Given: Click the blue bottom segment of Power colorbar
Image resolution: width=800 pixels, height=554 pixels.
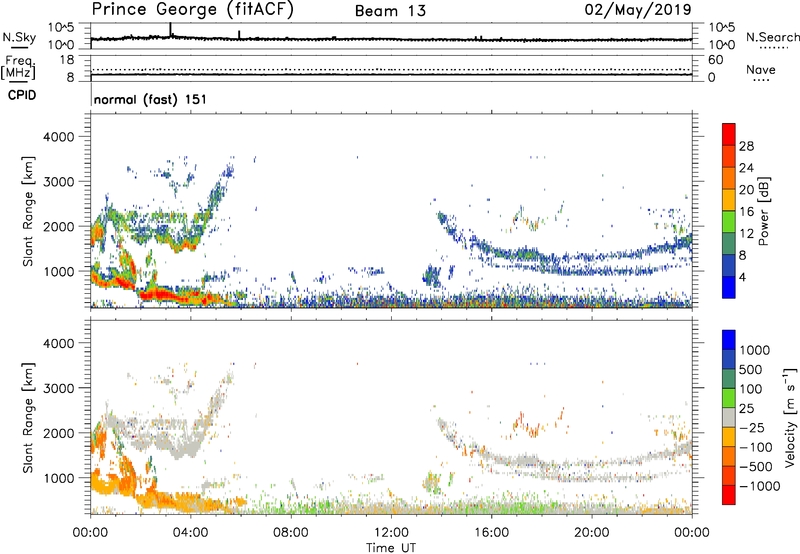Looking at the screenshot, I should pyautogui.click(x=729, y=287).
